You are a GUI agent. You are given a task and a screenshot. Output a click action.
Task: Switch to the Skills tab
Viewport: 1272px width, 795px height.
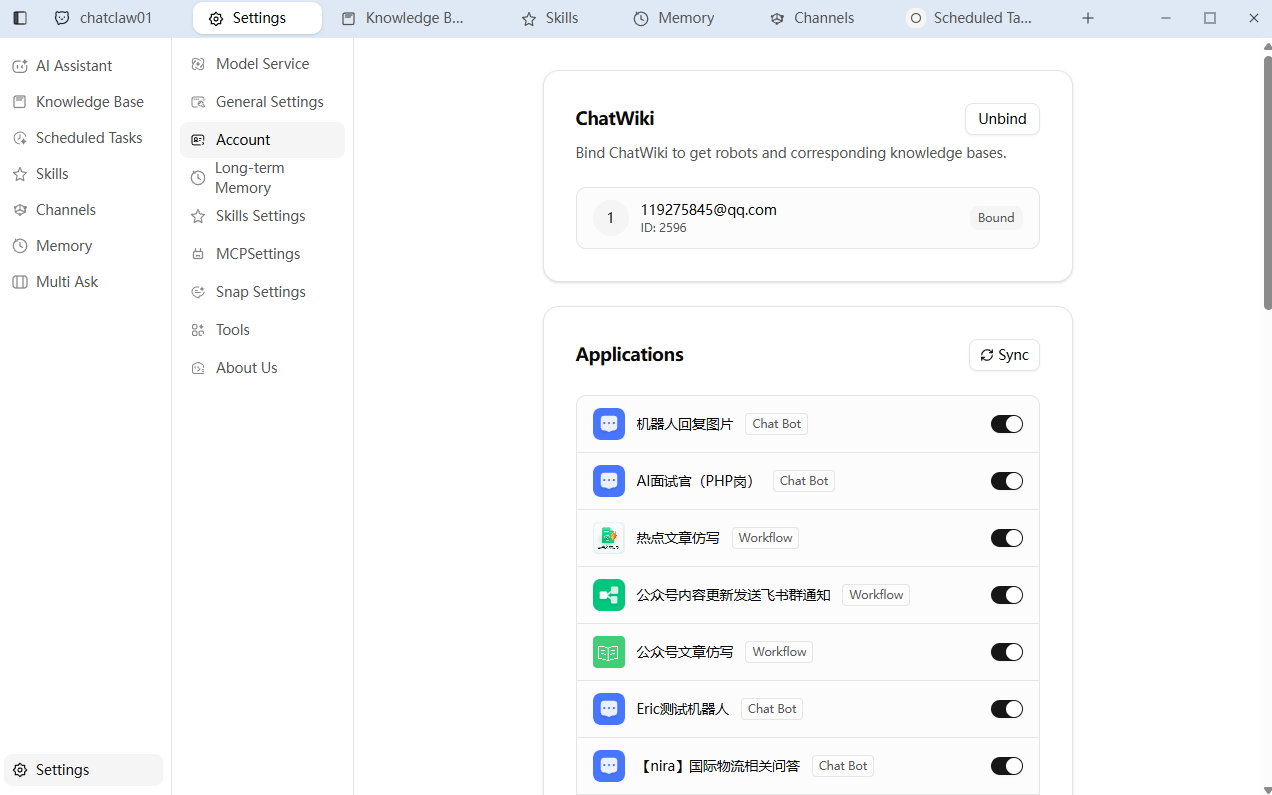[x=550, y=18]
